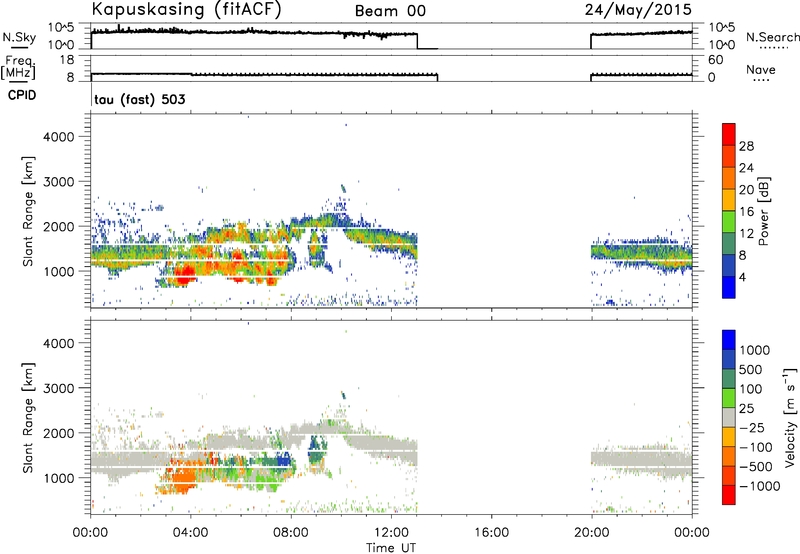
Task: Click the CPID label
Action: coord(22,95)
